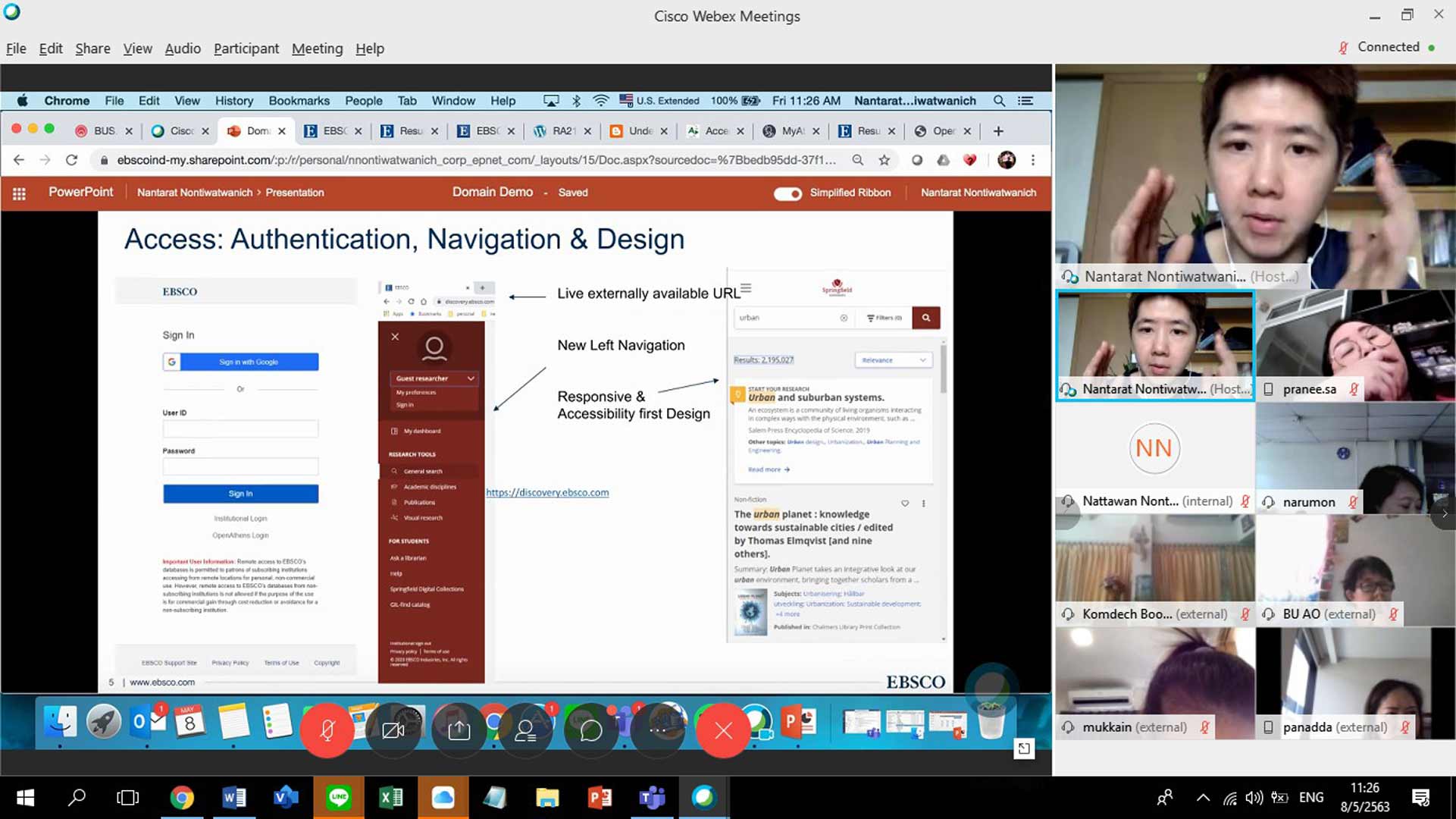Click the blue Sign In button
This screenshot has height=819, width=1456.
point(240,494)
